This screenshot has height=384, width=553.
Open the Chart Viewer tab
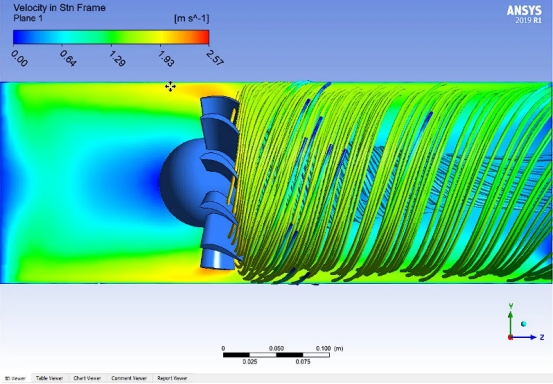pyautogui.click(x=87, y=378)
